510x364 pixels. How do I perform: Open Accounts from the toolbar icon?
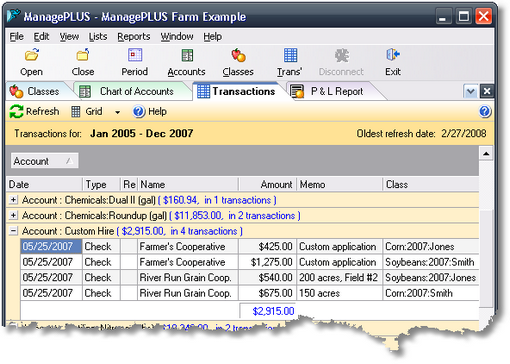point(187,55)
